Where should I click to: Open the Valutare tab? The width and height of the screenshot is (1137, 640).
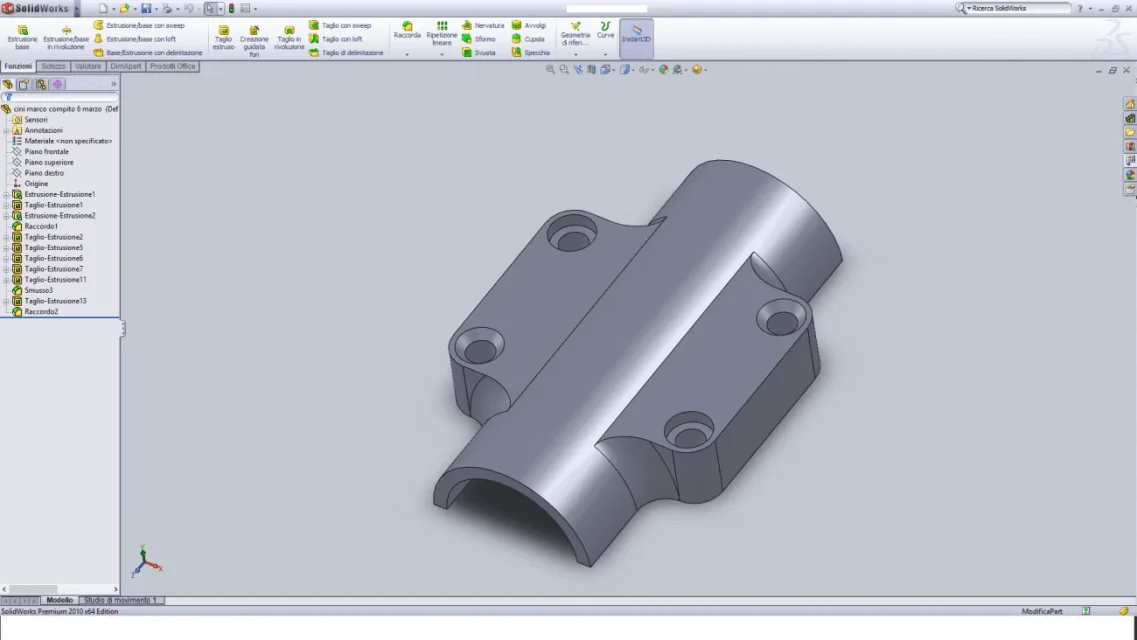[88, 66]
